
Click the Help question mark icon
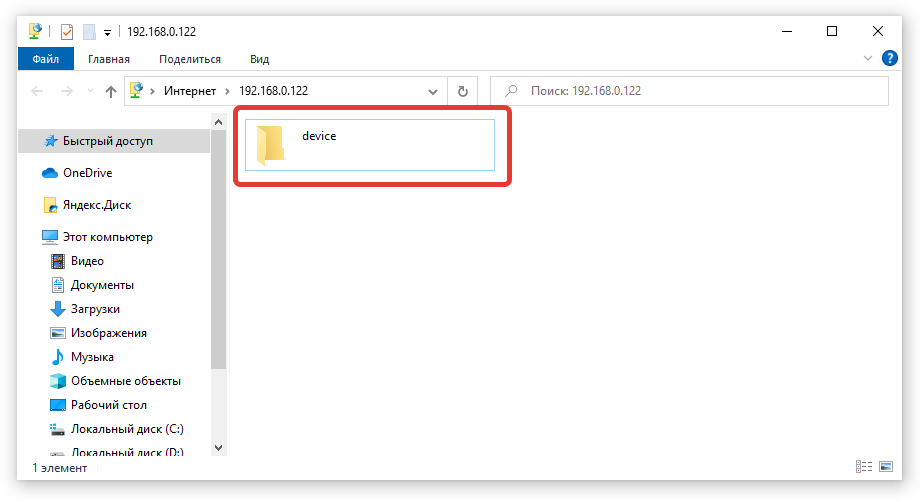point(889,59)
